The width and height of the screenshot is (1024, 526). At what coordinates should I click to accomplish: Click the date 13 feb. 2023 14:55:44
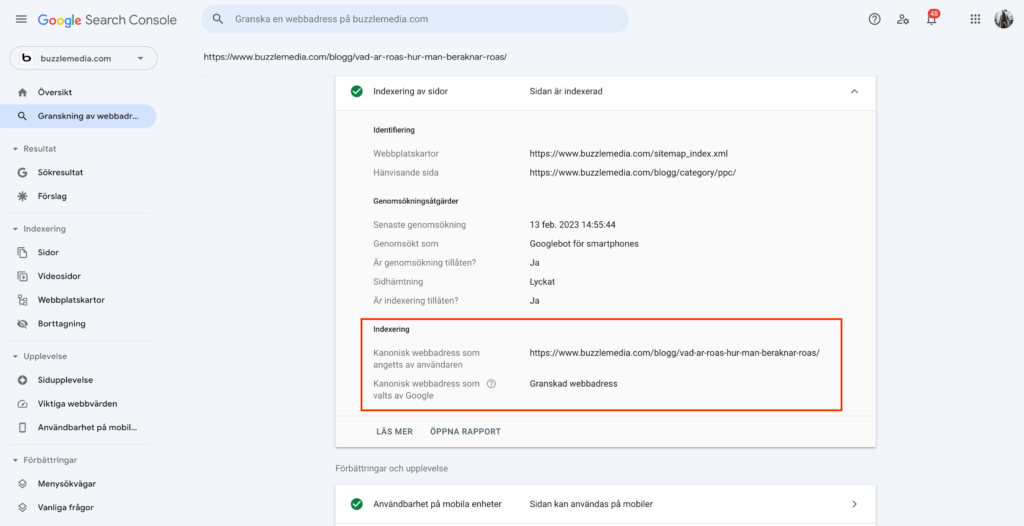click(573, 225)
